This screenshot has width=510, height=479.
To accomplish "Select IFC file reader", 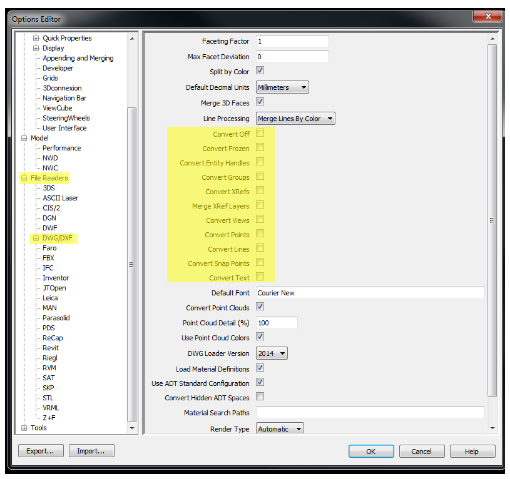I will 48,268.
